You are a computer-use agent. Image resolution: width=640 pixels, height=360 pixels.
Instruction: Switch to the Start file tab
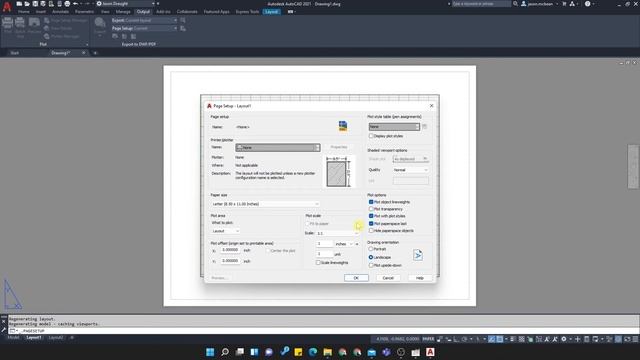pos(15,53)
